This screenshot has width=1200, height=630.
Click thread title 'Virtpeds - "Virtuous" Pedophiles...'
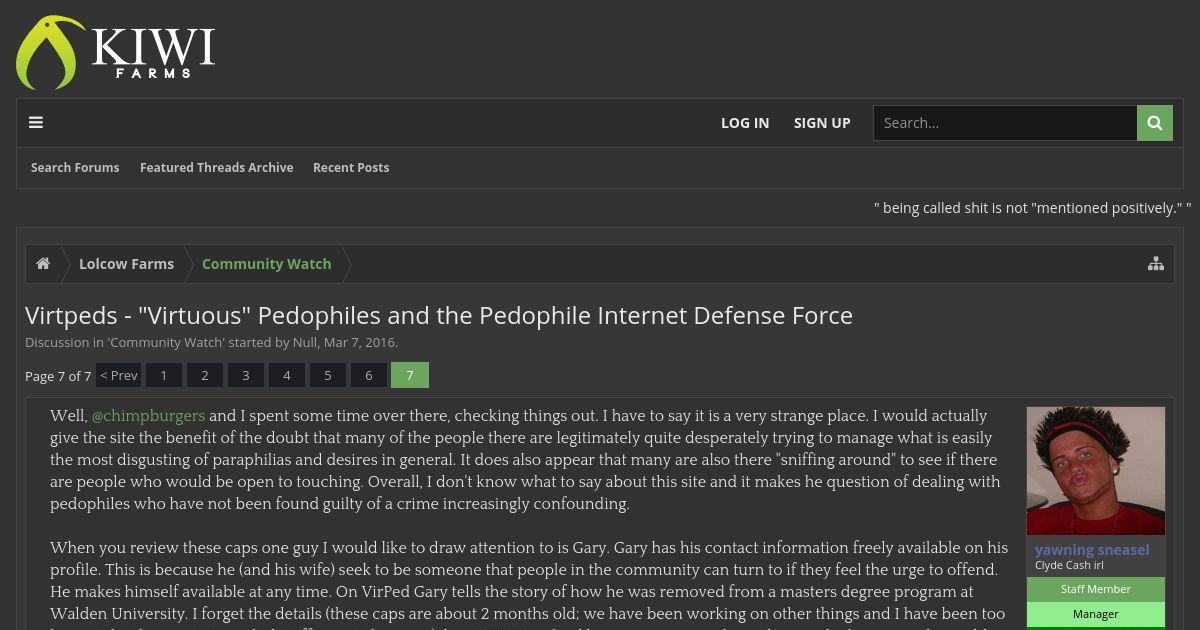[x=439, y=315]
